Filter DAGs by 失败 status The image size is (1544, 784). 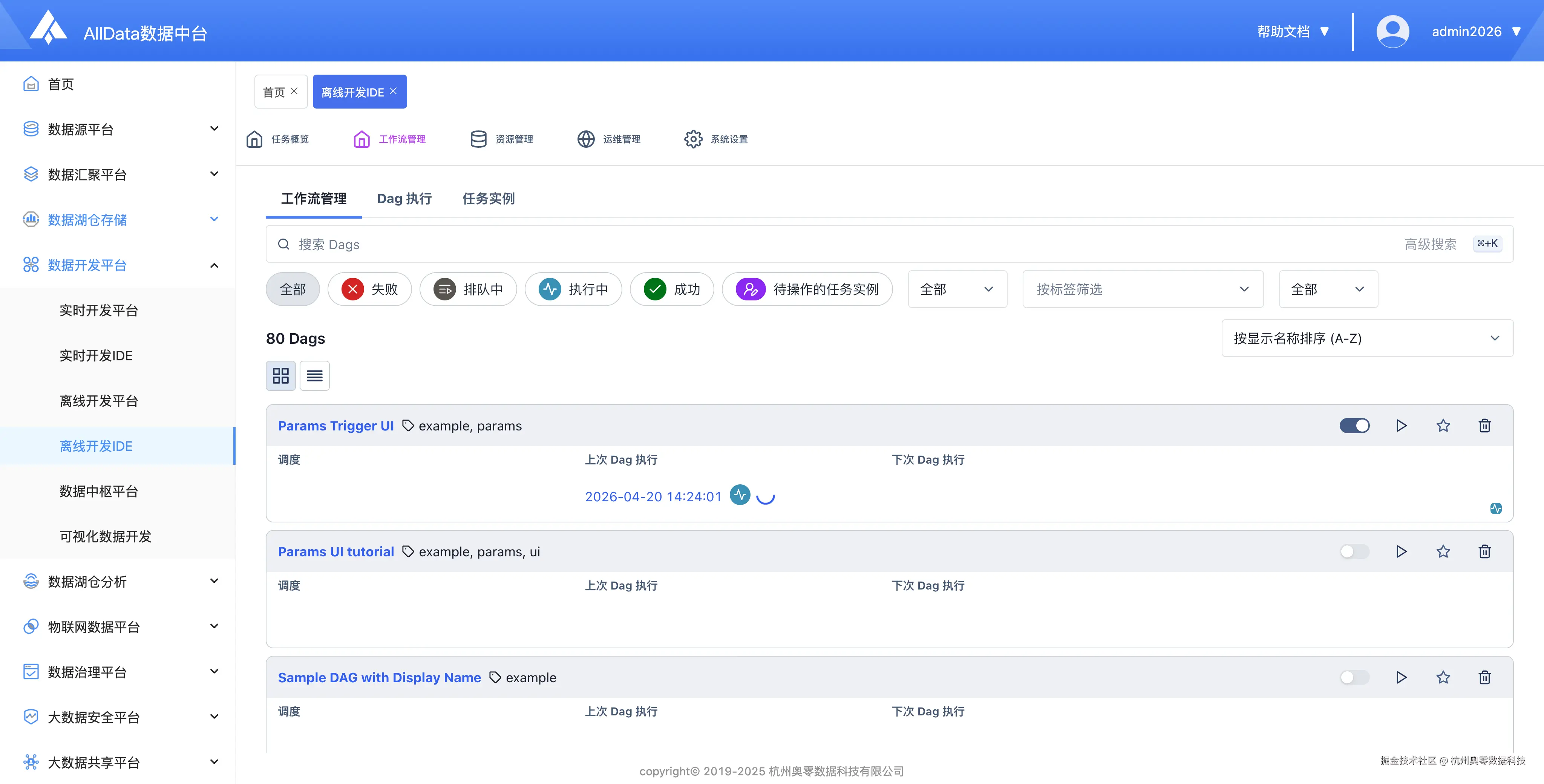pyautogui.click(x=370, y=289)
